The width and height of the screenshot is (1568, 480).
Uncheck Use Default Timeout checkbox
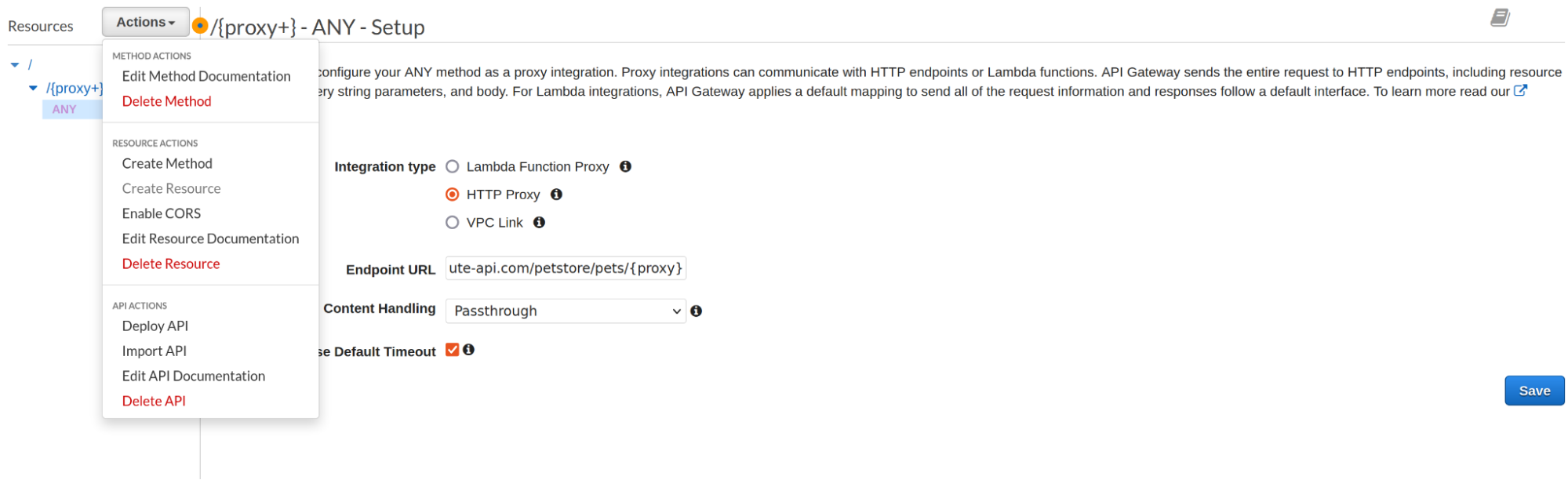[453, 350]
